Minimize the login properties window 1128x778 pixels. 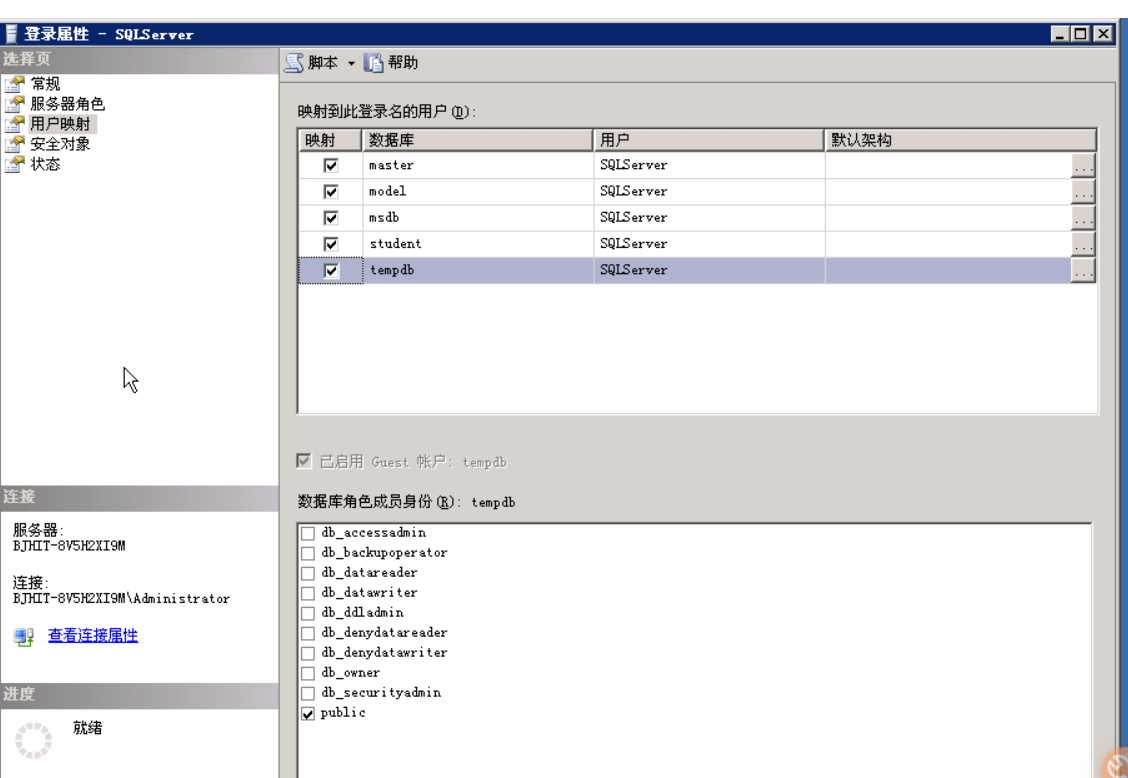1060,34
